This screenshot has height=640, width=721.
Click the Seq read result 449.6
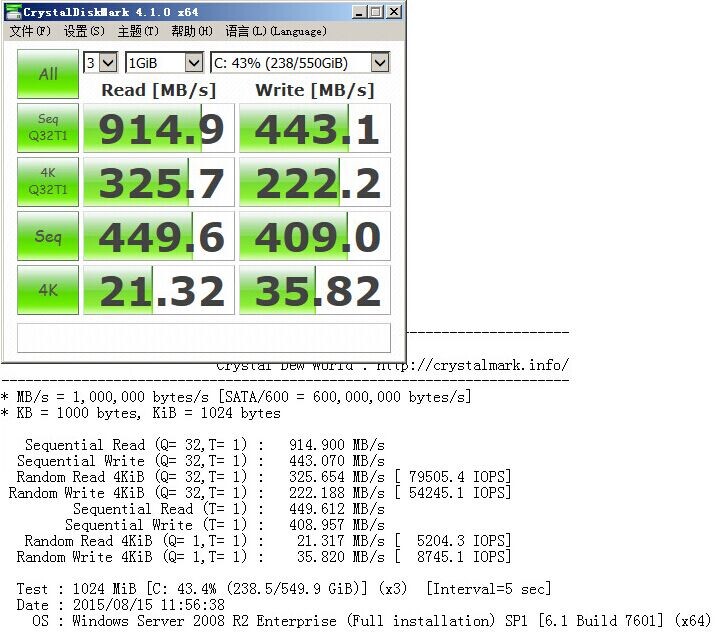(159, 236)
